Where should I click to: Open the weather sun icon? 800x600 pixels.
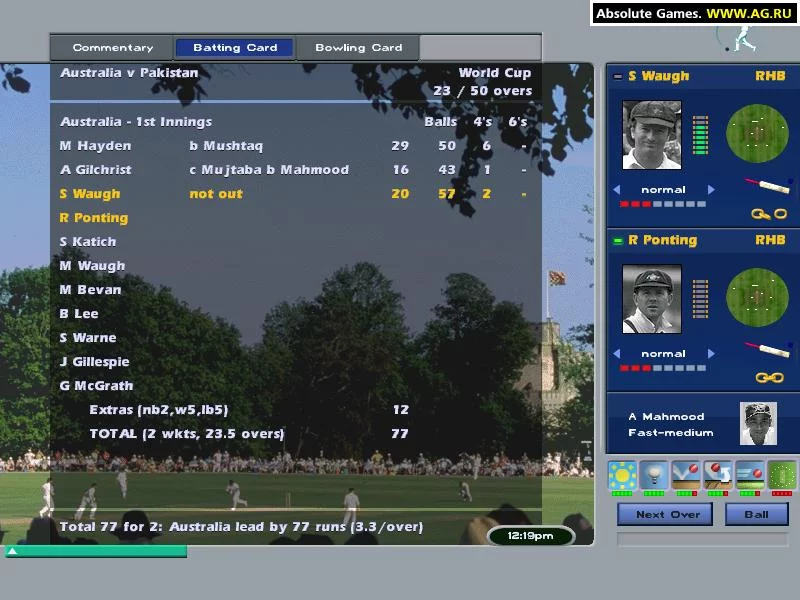tap(622, 474)
